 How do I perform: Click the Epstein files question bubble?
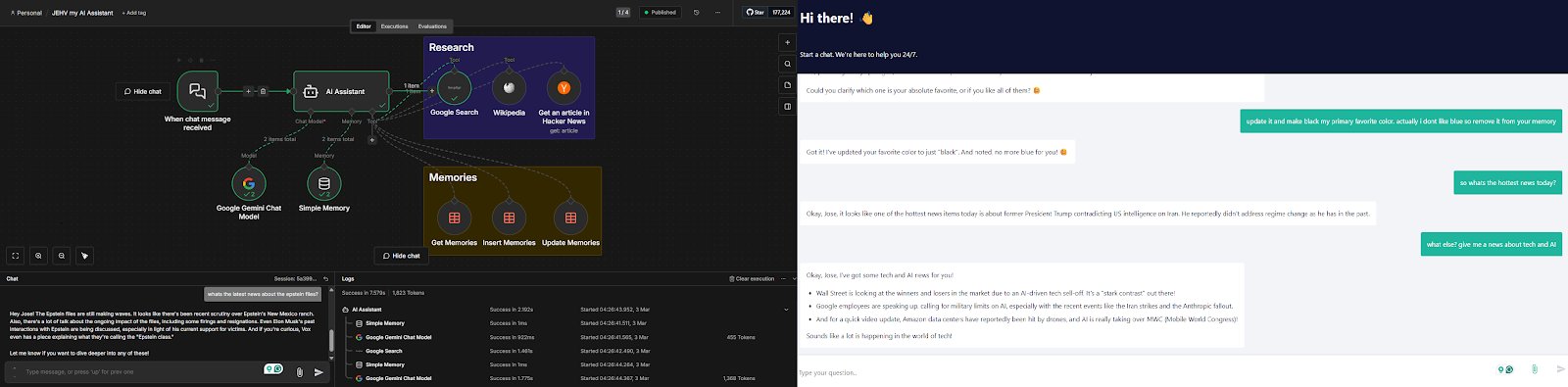point(263,294)
